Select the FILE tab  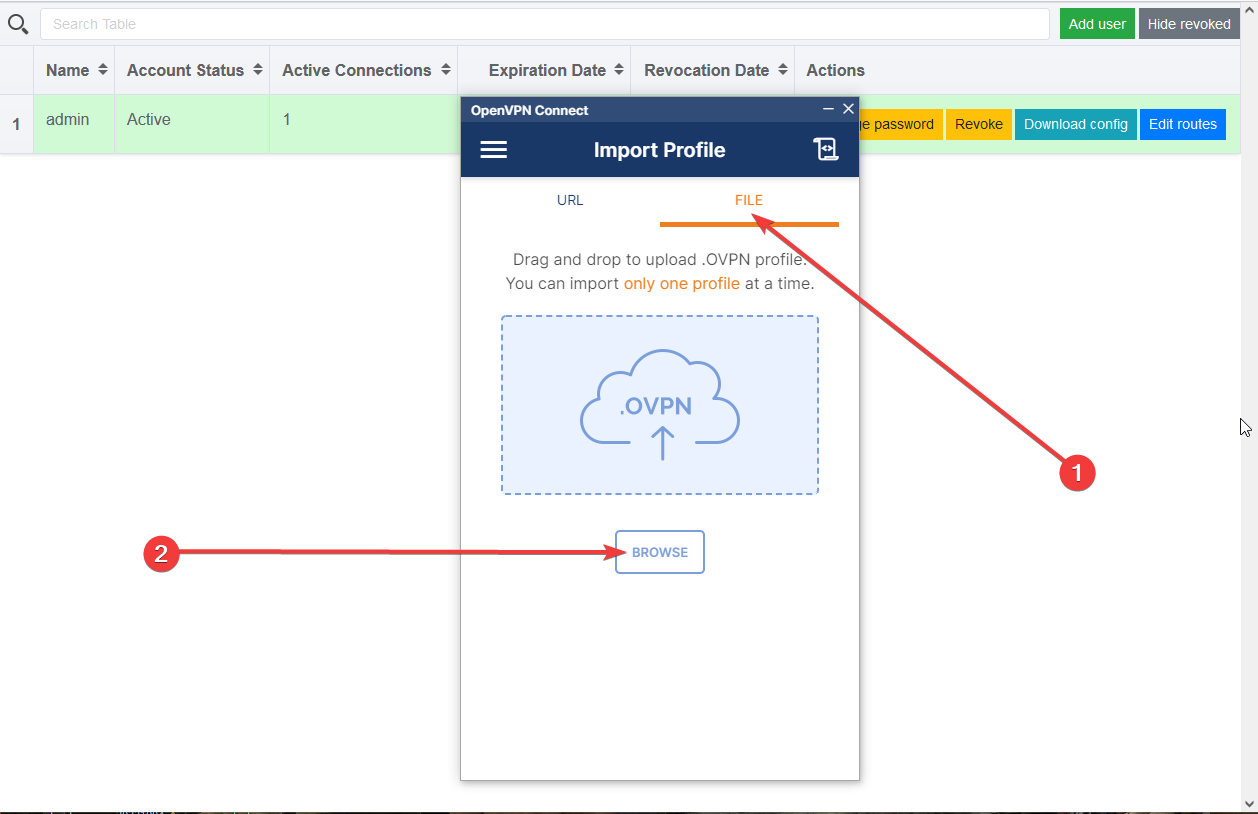point(749,200)
